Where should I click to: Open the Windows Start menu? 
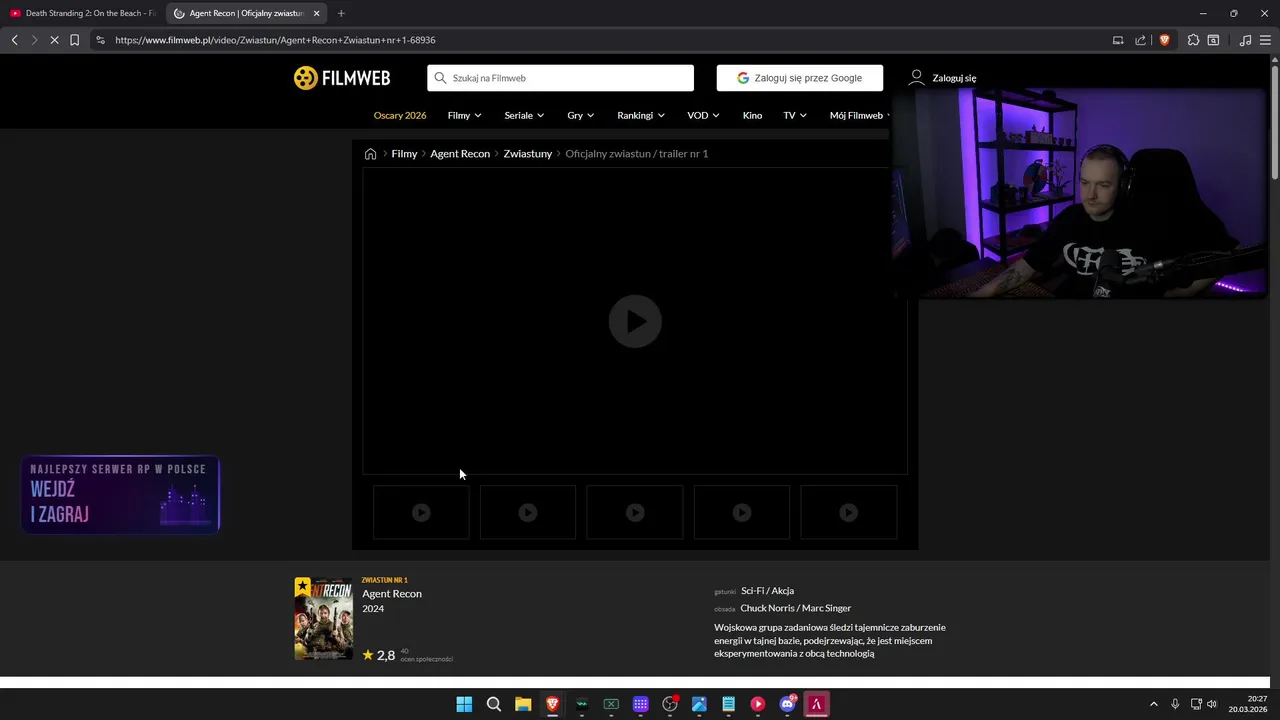[x=464, y=704]
